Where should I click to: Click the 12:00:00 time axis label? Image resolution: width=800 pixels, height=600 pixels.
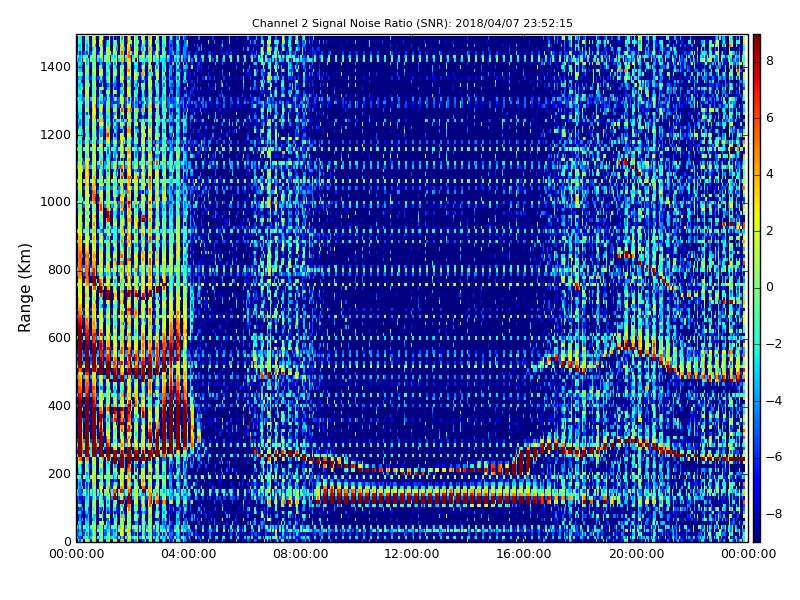[x=412, y=554]
